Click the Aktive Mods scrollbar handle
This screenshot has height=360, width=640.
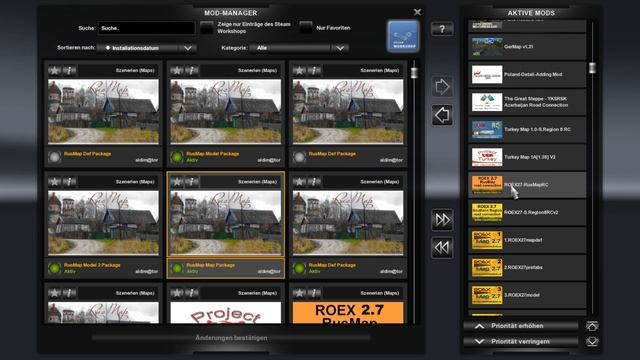pos(592,68)
